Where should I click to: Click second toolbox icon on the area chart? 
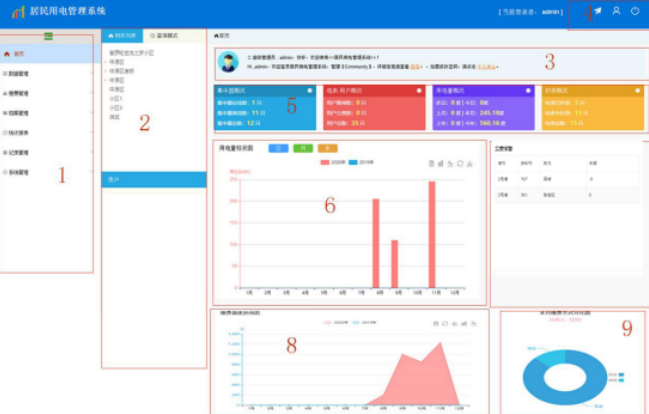click(x=445, y=323)
